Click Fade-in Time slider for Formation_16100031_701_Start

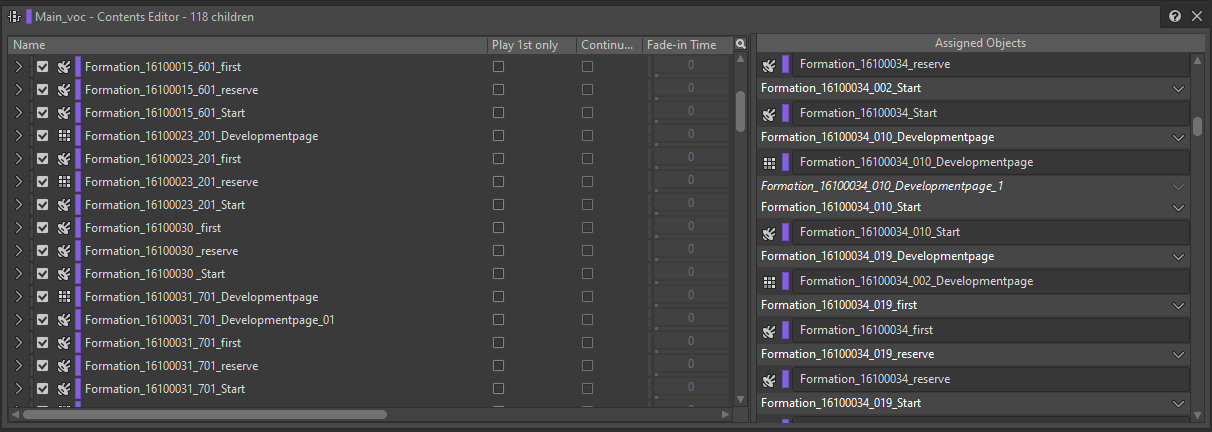tap(690, 389)
